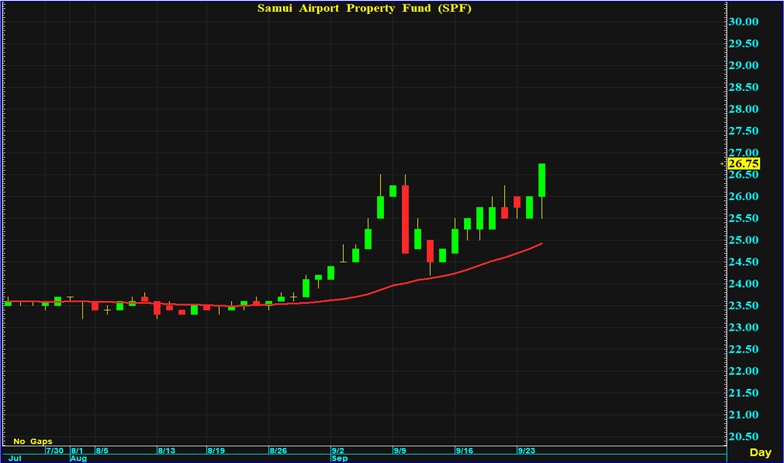Select the 9/23 date on the time axis
Image resolution: width=784 pixels, height=463 pixels.
click(526, 450)
